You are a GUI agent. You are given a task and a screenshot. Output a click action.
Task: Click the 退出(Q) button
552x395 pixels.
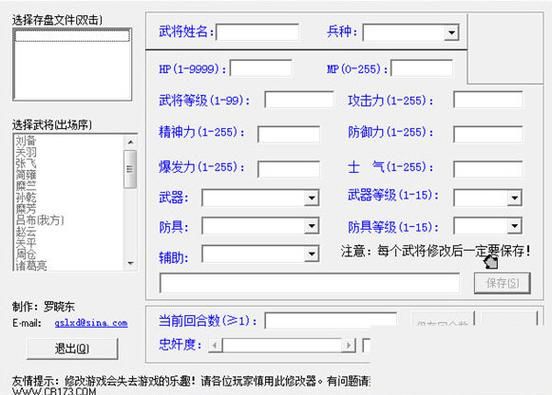(x=72, y=349)
